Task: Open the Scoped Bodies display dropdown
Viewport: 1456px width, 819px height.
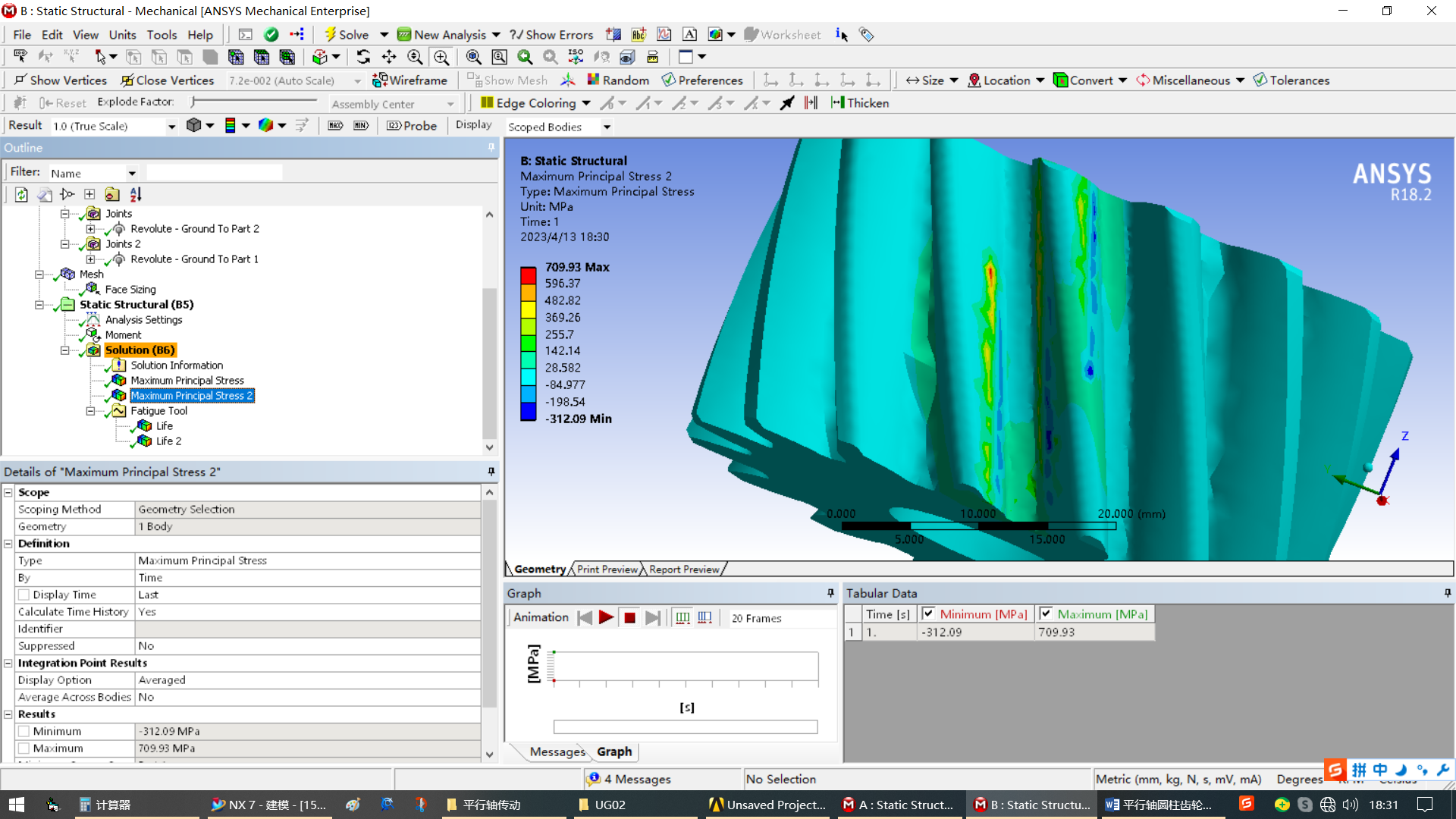Action: [x=607, y=127]
